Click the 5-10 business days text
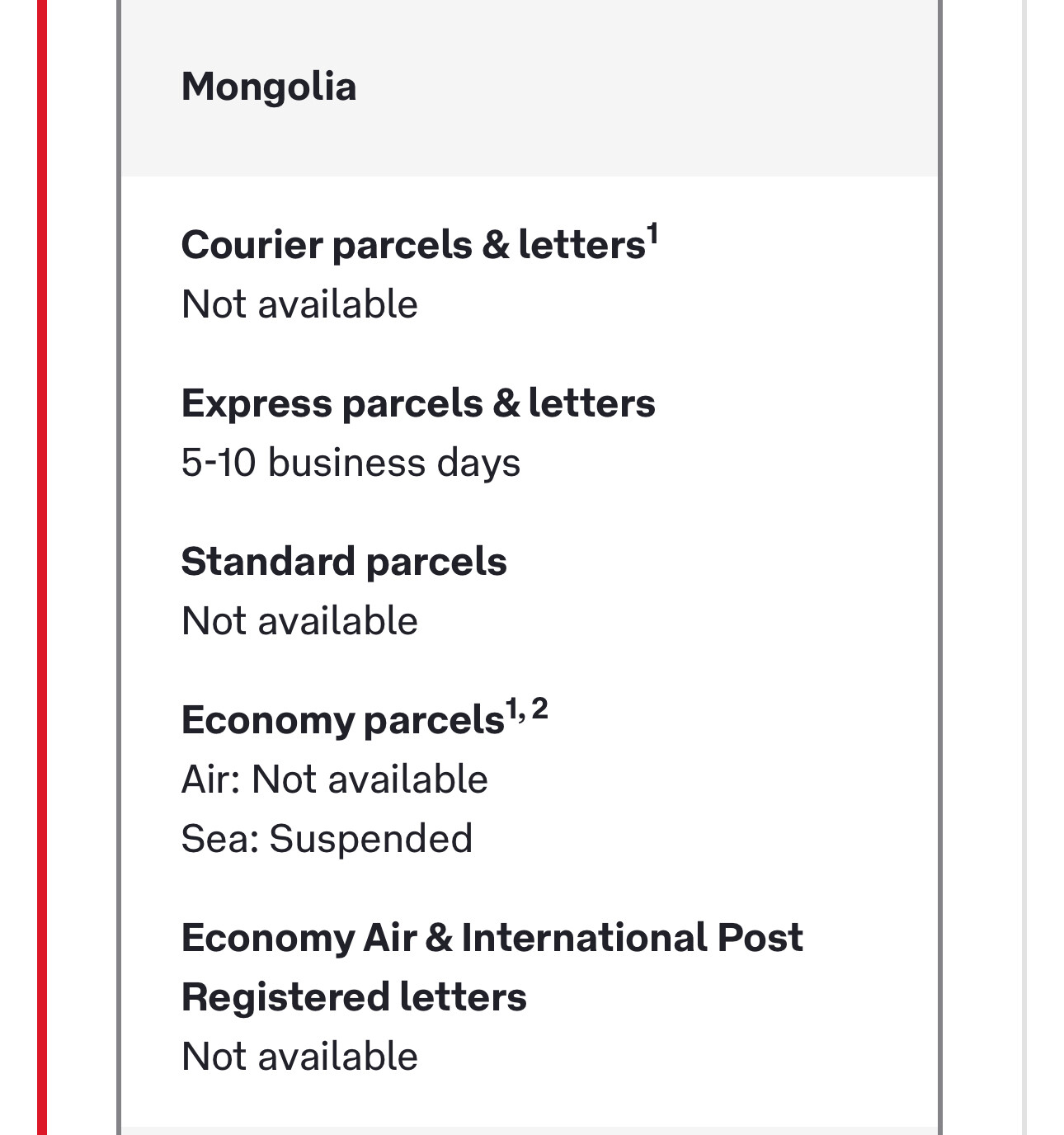Image resolution: width=1064 pixels, height=1135 pixels. pos(351,463)
